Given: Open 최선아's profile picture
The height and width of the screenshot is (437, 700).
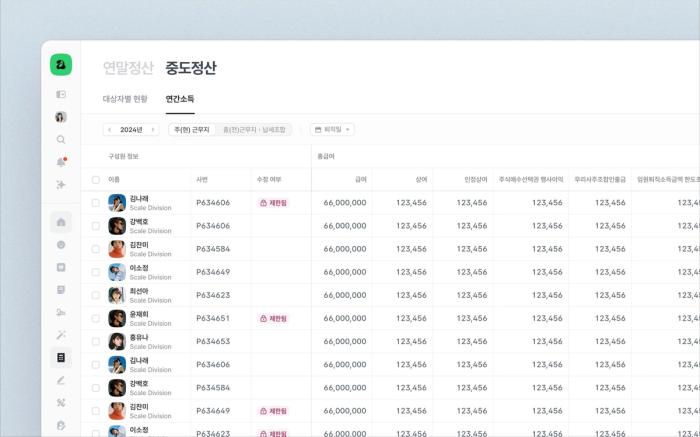Looking at the screenshot, I should pos(117,295).
